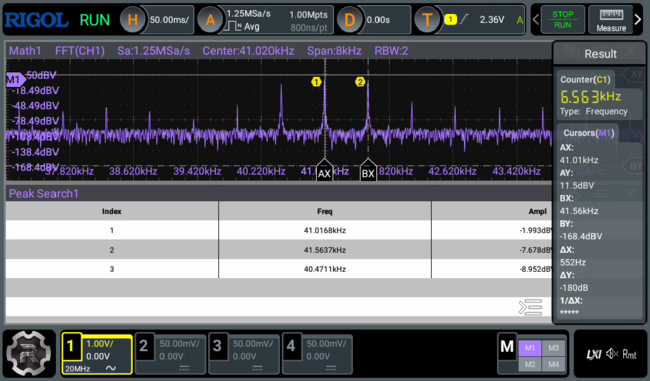Click Cursors(M1) heading
The height and width of the screenshot is (381, 650).
click(x=589, y=133)
